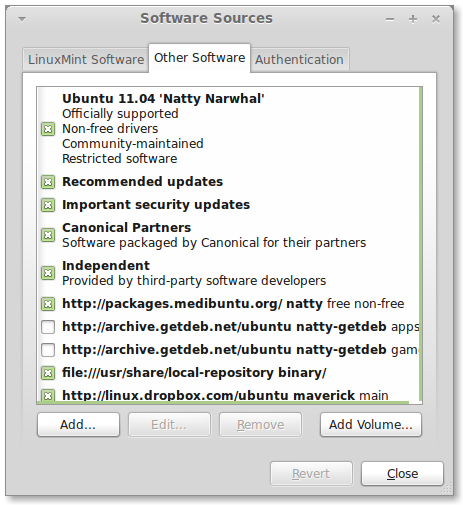Uncheck Ubuntu 11.04 Natty Narwhal source
Image resolution: width=463 pixels, height=505 pixels.
coord(48,129)
